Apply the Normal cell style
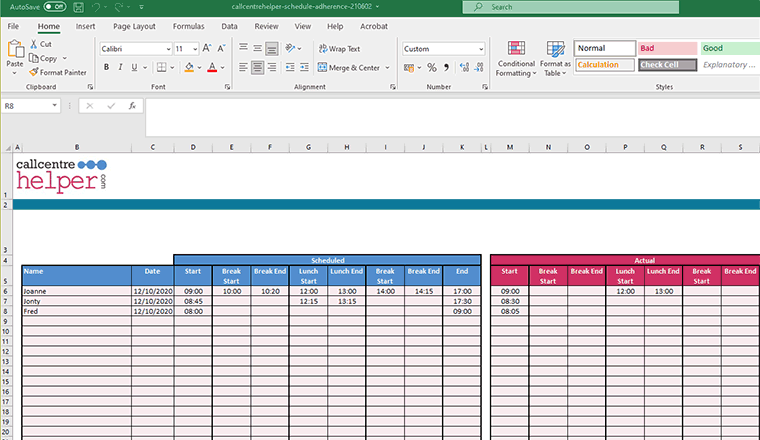The image size is (760, 440). point(605,48)
